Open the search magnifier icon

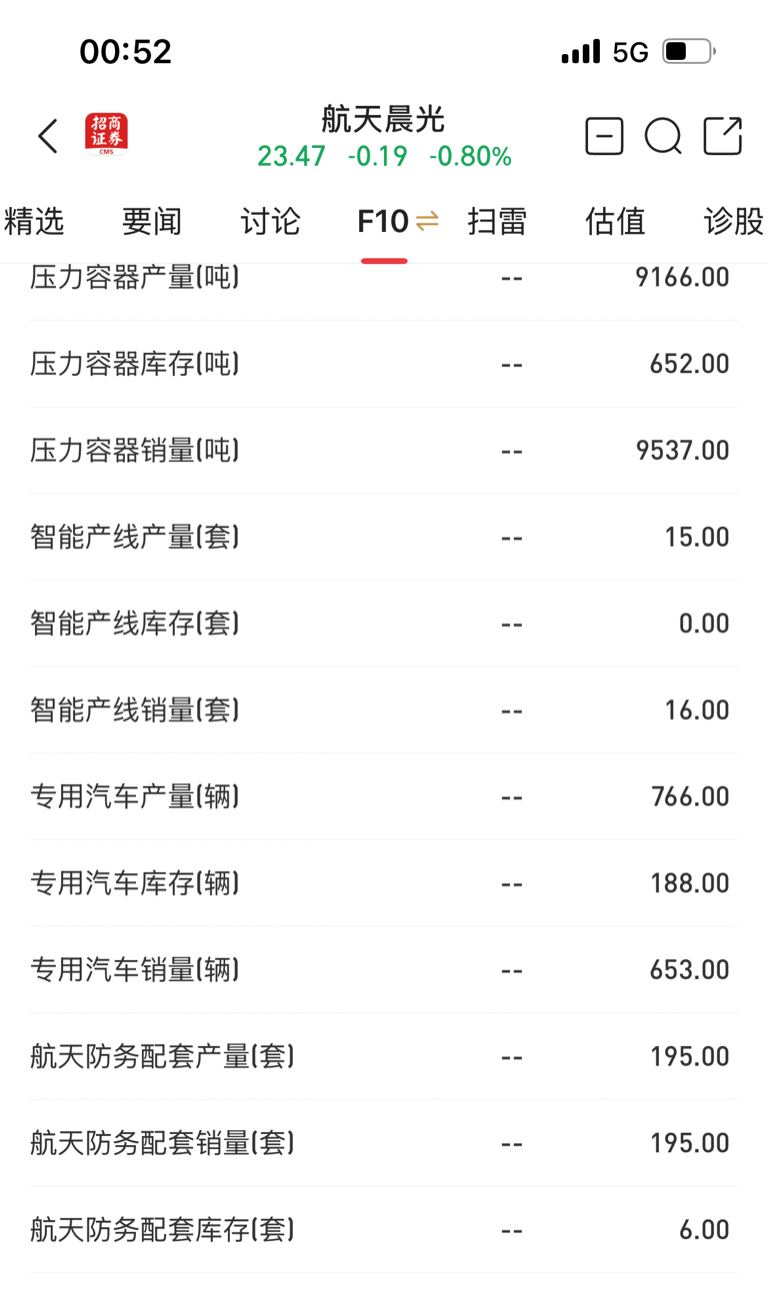[663, 137]
